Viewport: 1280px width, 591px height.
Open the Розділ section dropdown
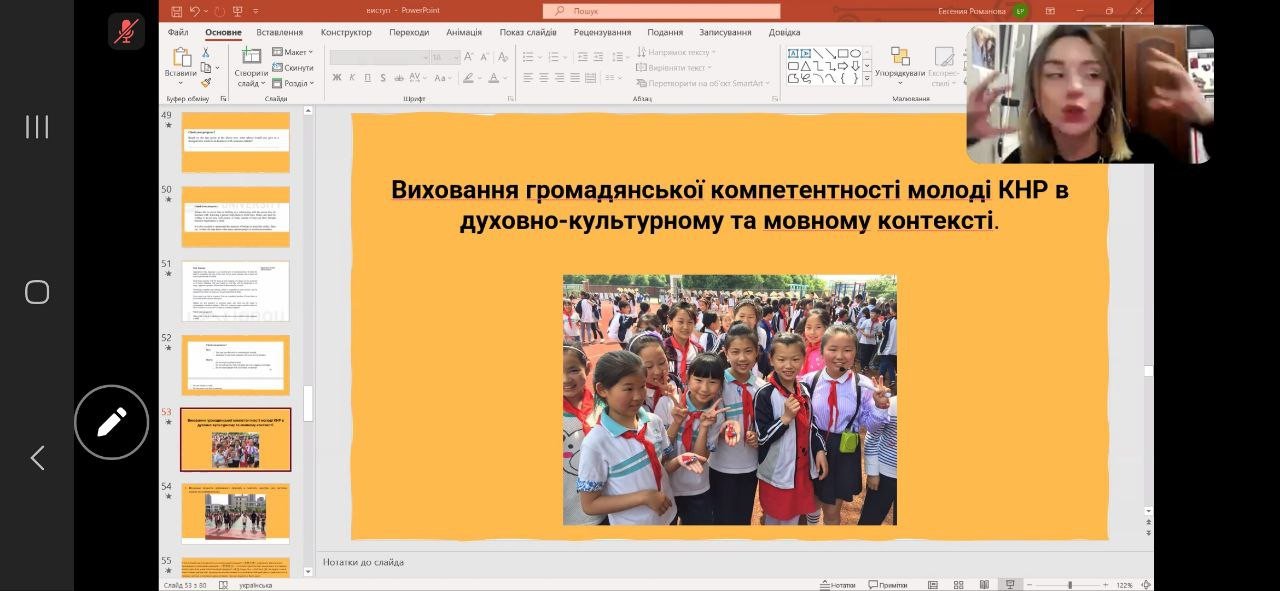293,83
